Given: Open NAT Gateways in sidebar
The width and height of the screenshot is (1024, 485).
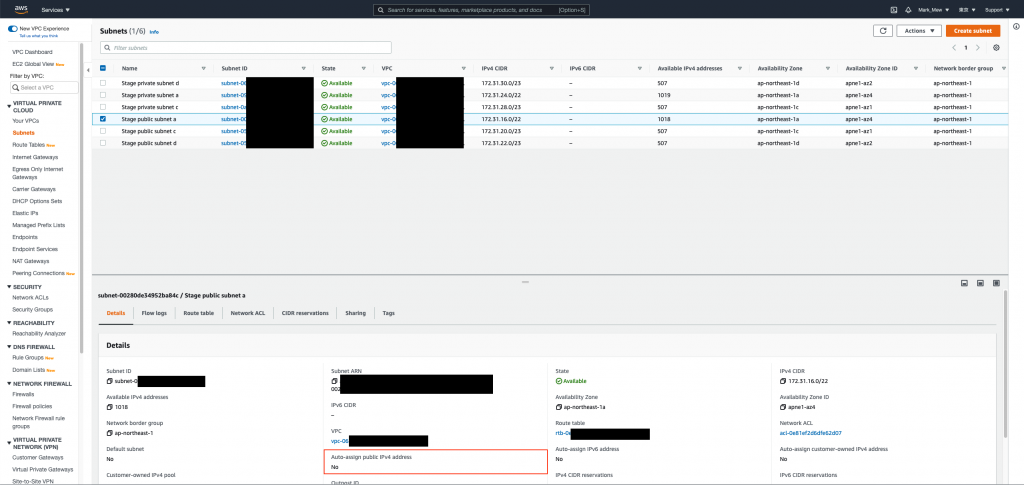Looking at the screenshot, I should click(x=31, y=261).
